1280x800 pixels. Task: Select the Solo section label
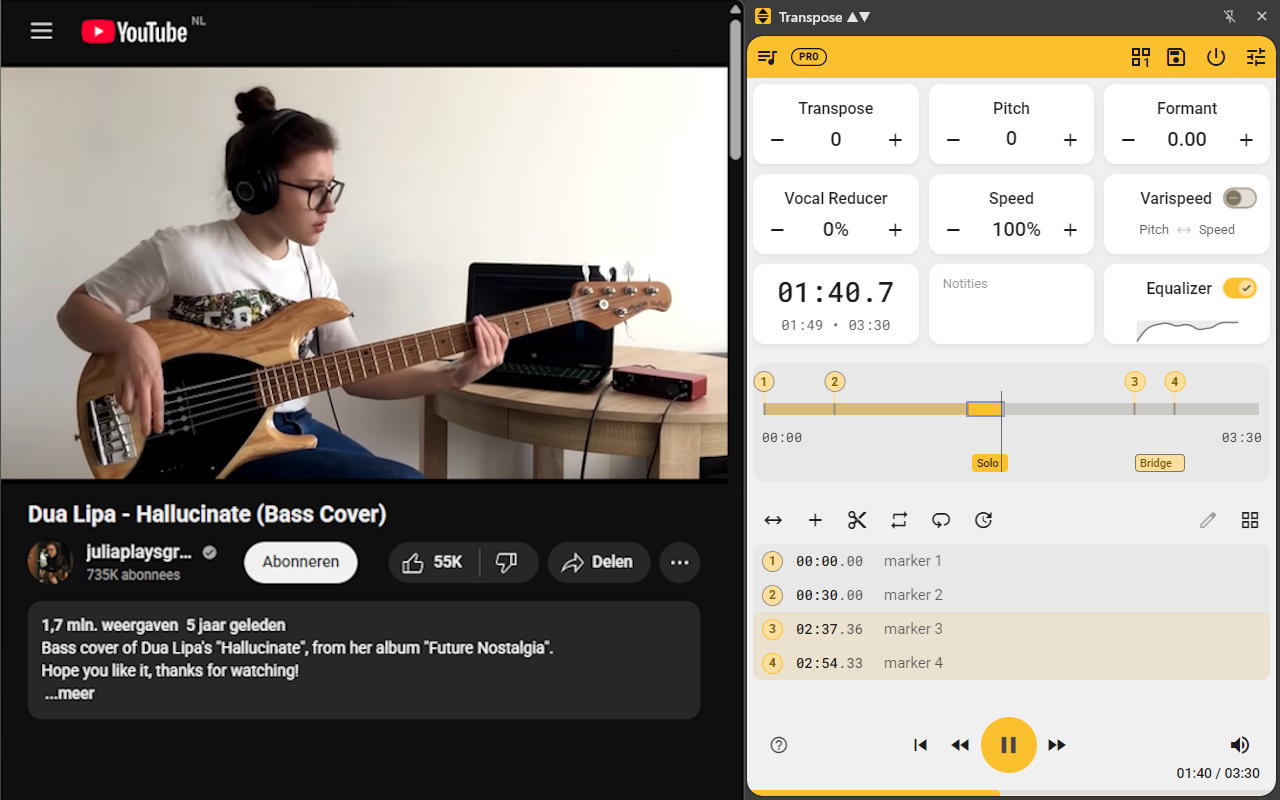[x=989, y=463]
